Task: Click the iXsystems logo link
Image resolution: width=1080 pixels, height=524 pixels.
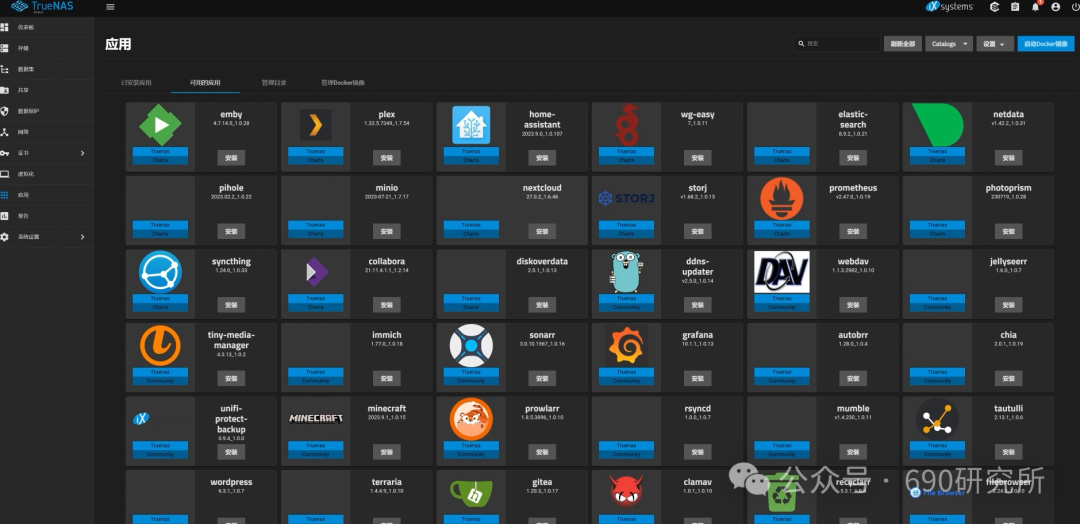Action: [949, 7]
